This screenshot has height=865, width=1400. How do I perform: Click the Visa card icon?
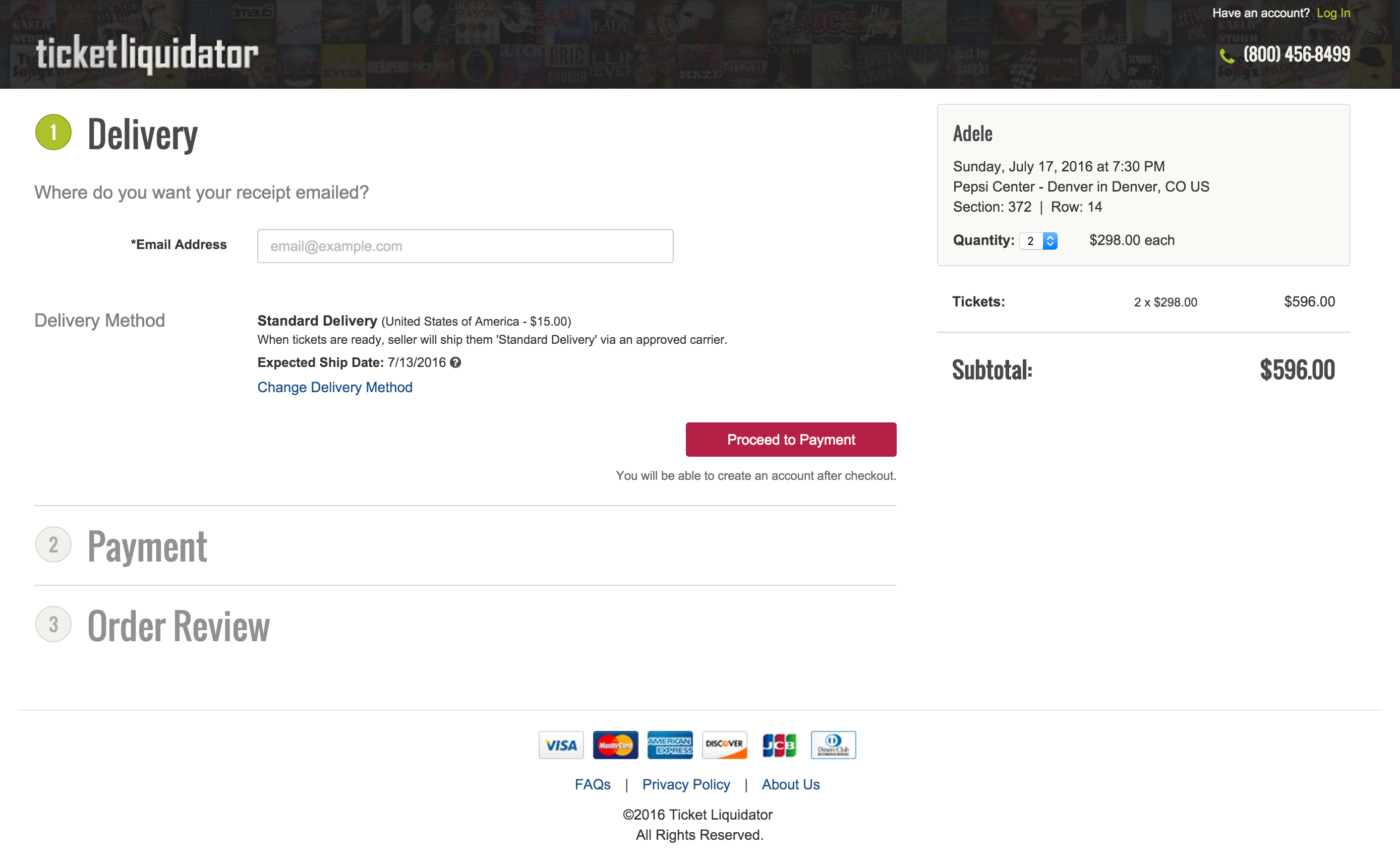tap(561, 745)
